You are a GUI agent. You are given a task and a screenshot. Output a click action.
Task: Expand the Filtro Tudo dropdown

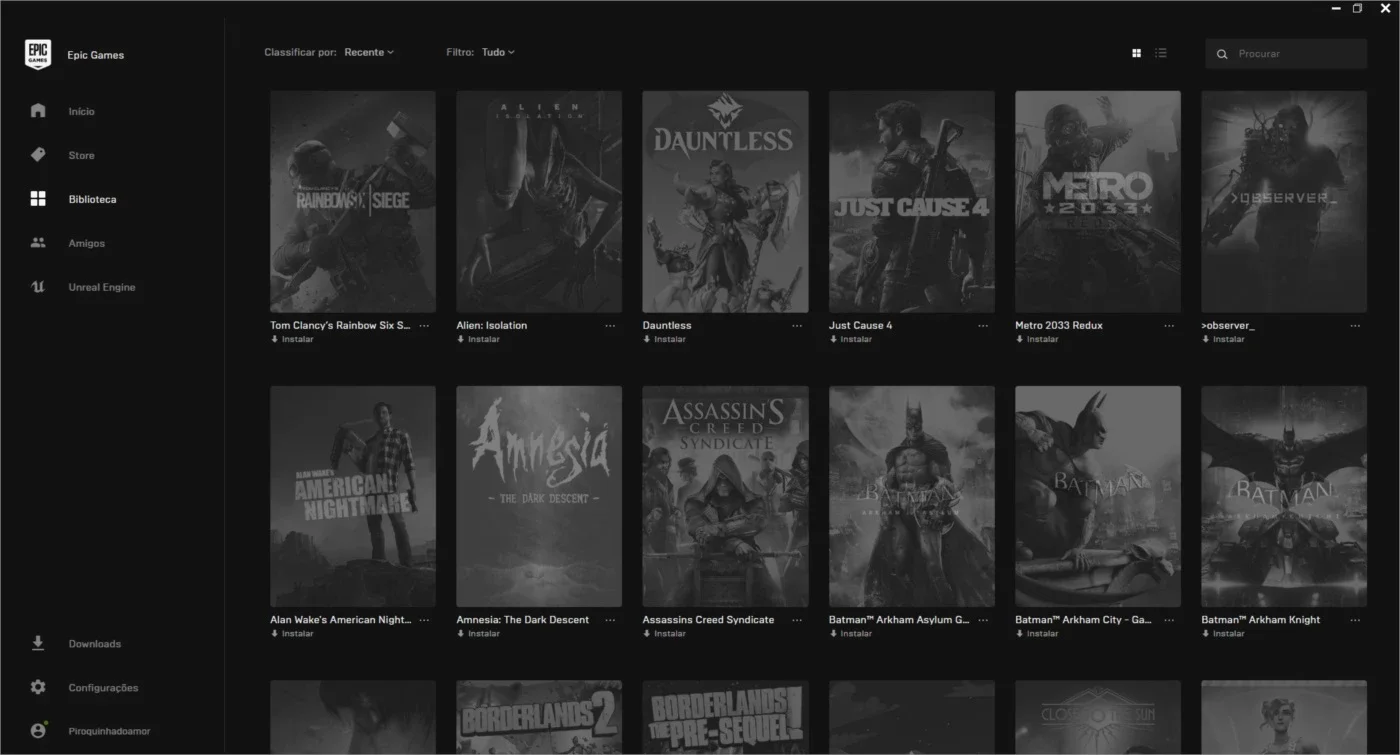pyautogui.click(x=498, y=52)
